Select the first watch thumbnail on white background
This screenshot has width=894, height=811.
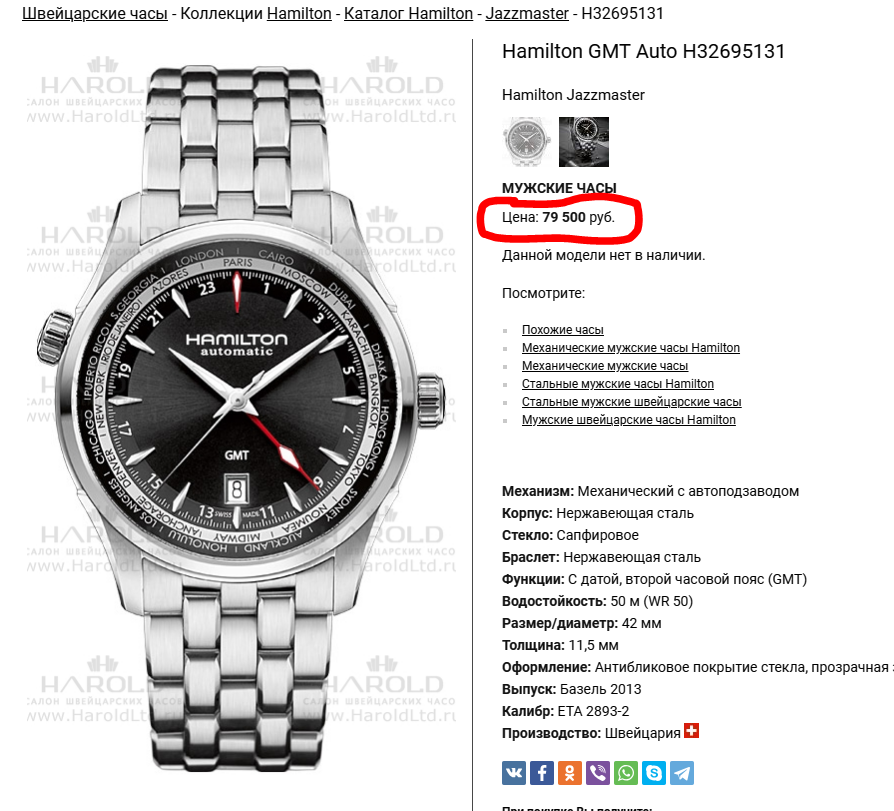(527, 142)
